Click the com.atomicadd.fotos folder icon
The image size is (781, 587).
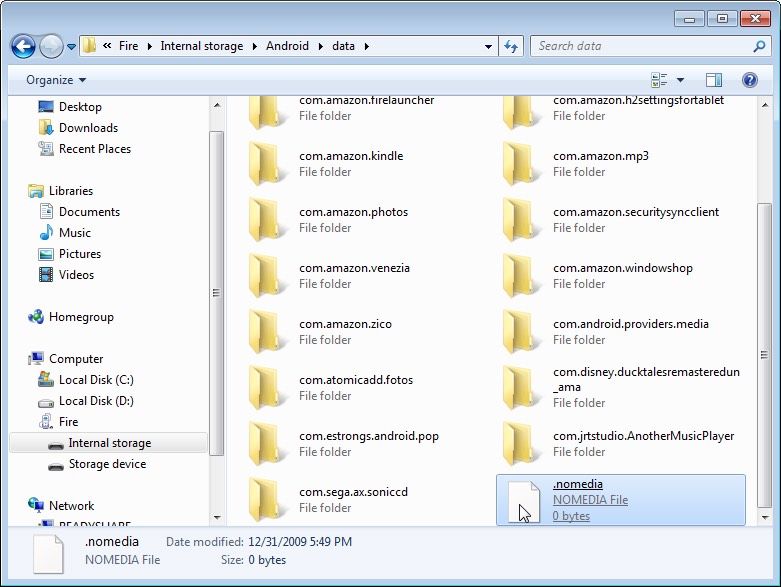click(x=266, y=387)
